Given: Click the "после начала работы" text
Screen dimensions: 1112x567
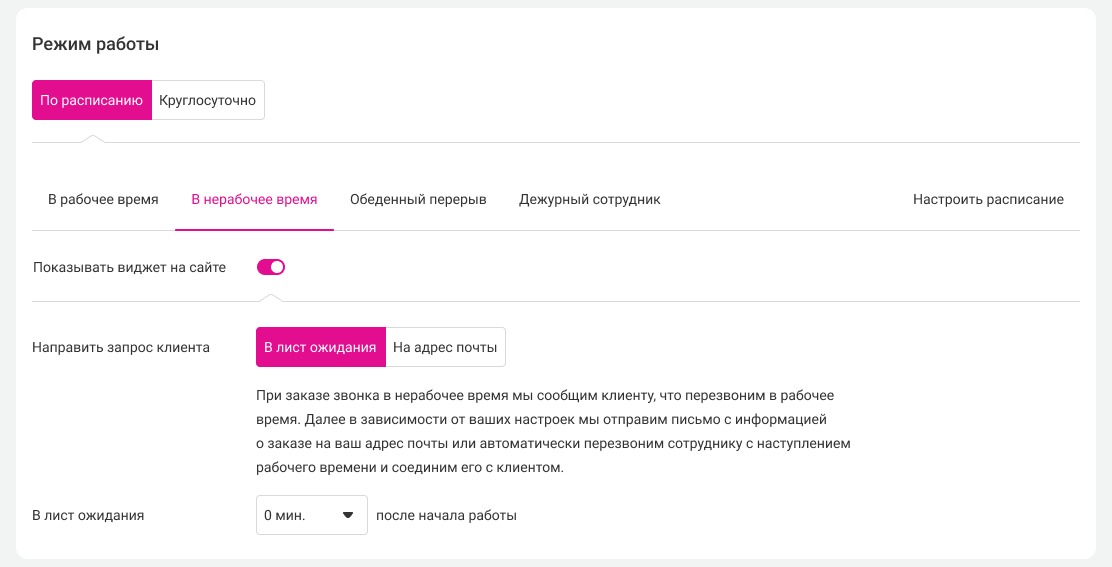Looking at the screenshot, I should (446, 516).
